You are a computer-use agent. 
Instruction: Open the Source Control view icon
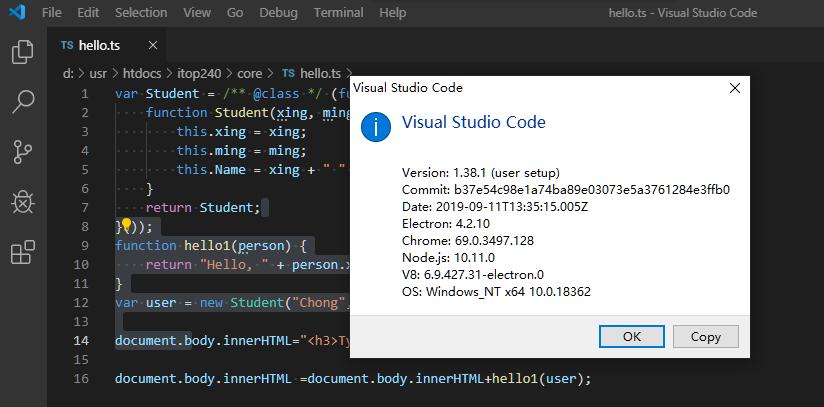tap(23, 152)
